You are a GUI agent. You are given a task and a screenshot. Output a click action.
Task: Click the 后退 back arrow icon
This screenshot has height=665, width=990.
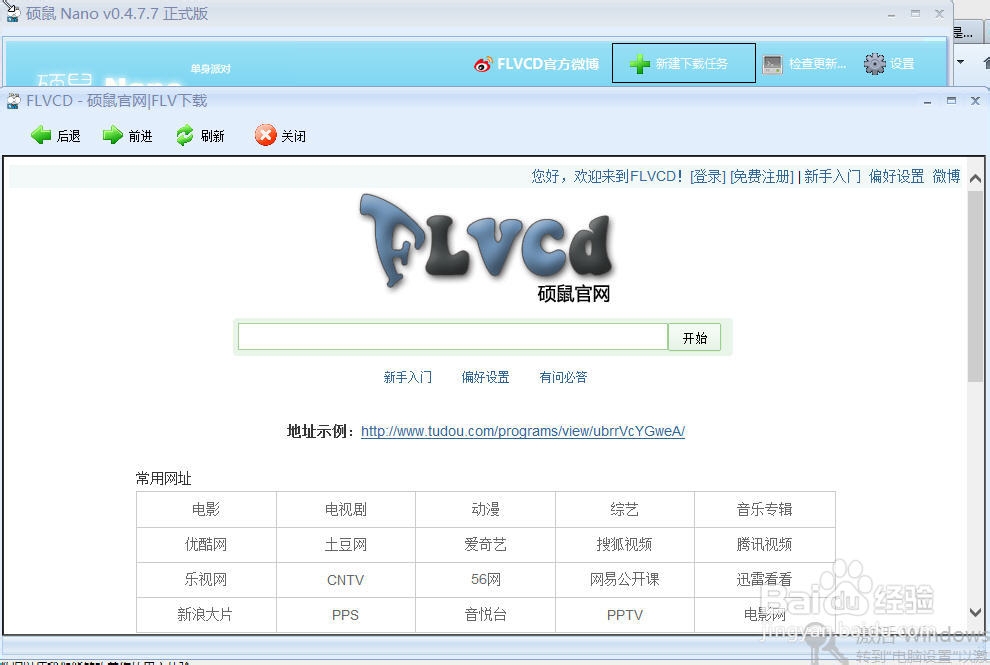tap(41, 135)
